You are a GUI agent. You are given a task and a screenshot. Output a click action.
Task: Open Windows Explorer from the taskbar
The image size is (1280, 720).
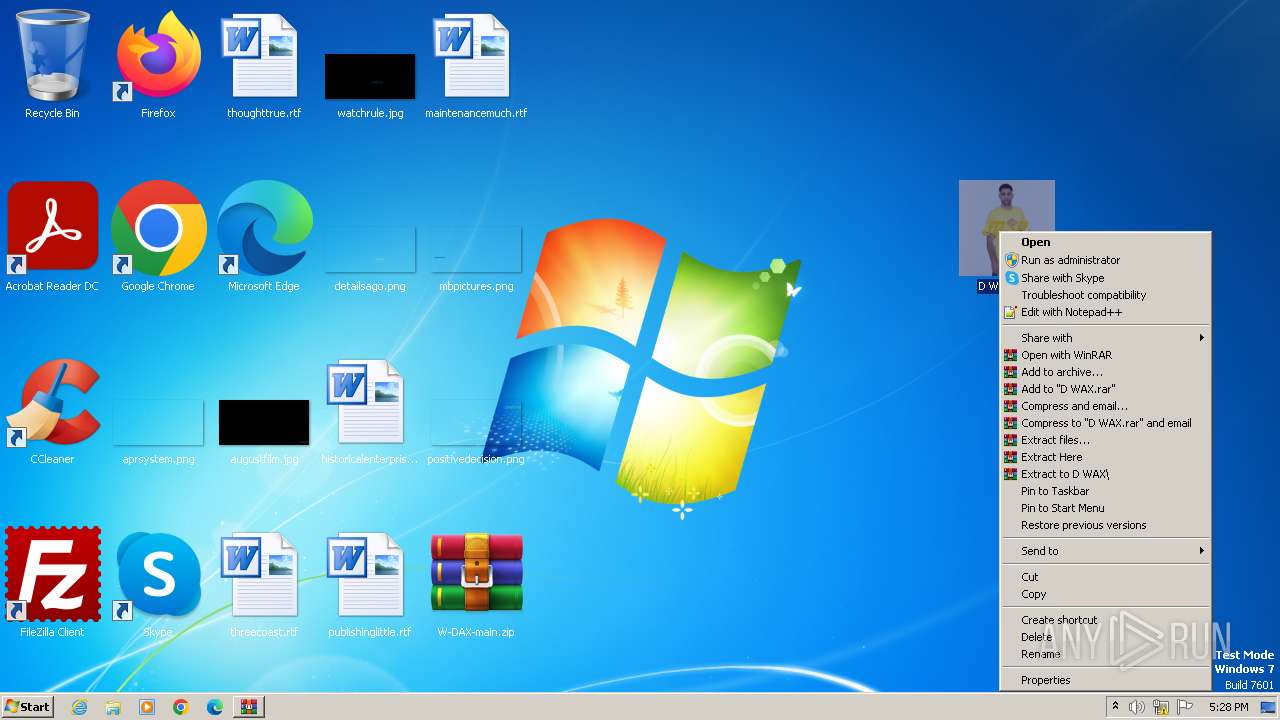113,707
